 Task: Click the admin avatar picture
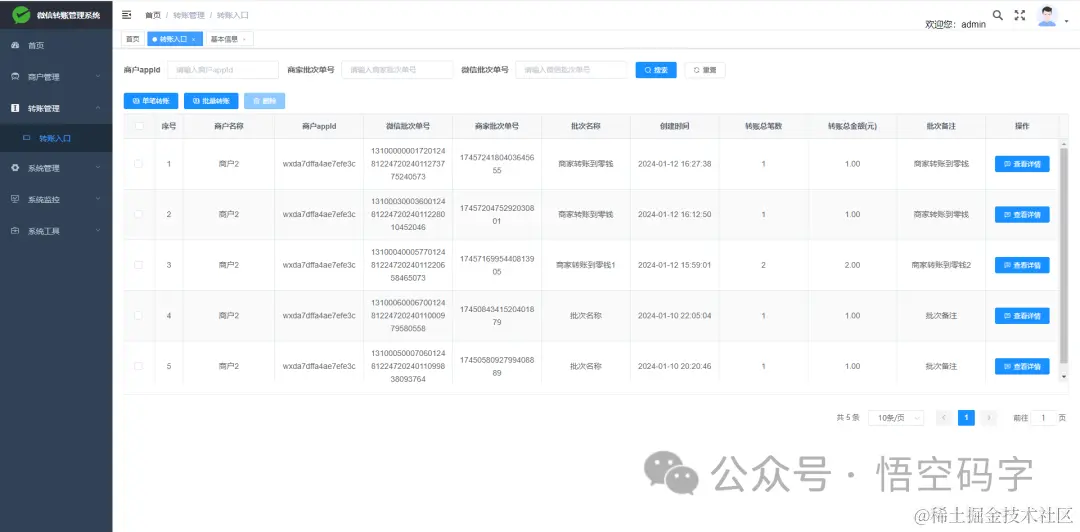point(1047,16)
